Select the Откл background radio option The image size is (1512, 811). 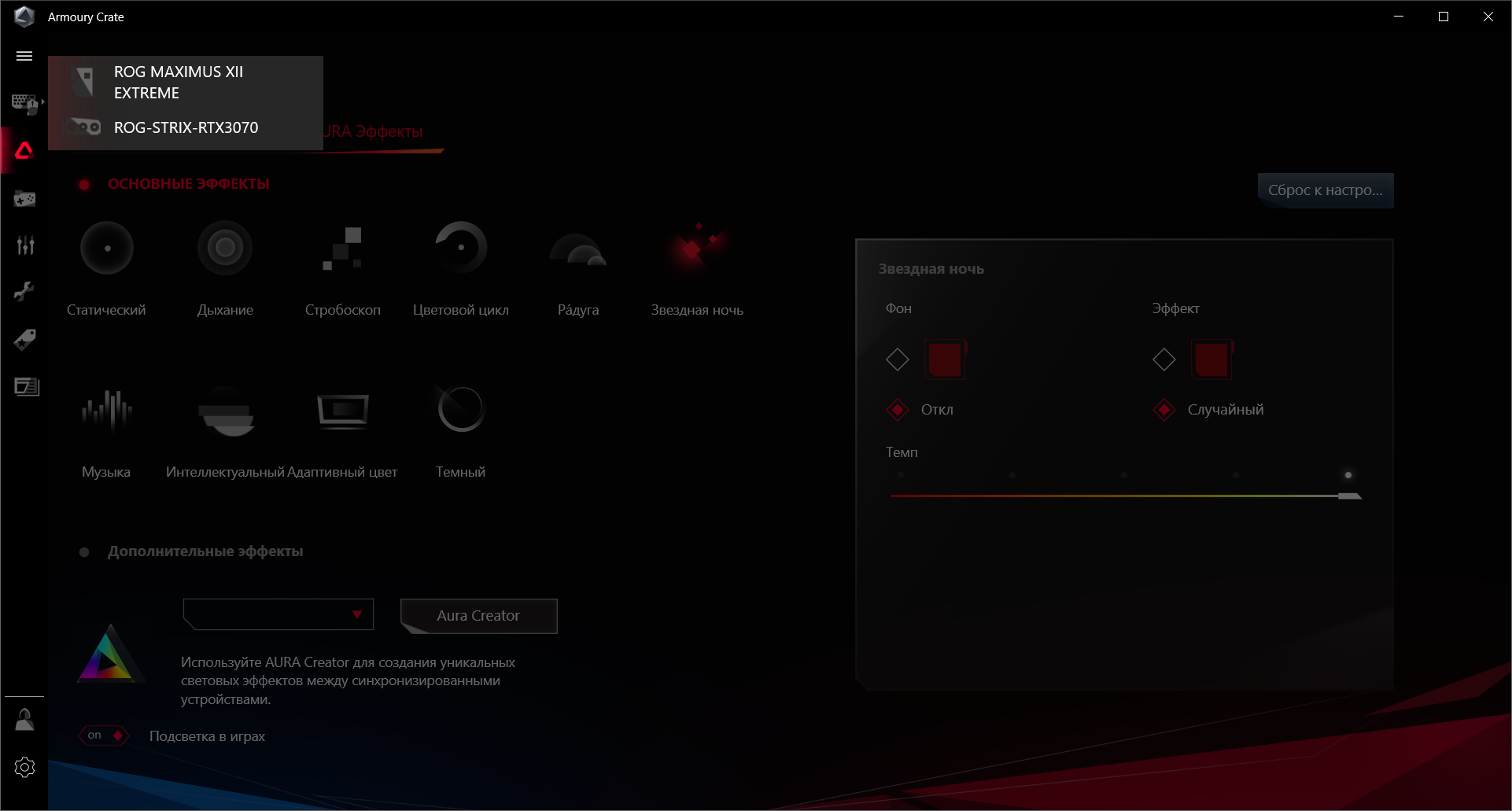pyautogui.click(x=898, y=410)
